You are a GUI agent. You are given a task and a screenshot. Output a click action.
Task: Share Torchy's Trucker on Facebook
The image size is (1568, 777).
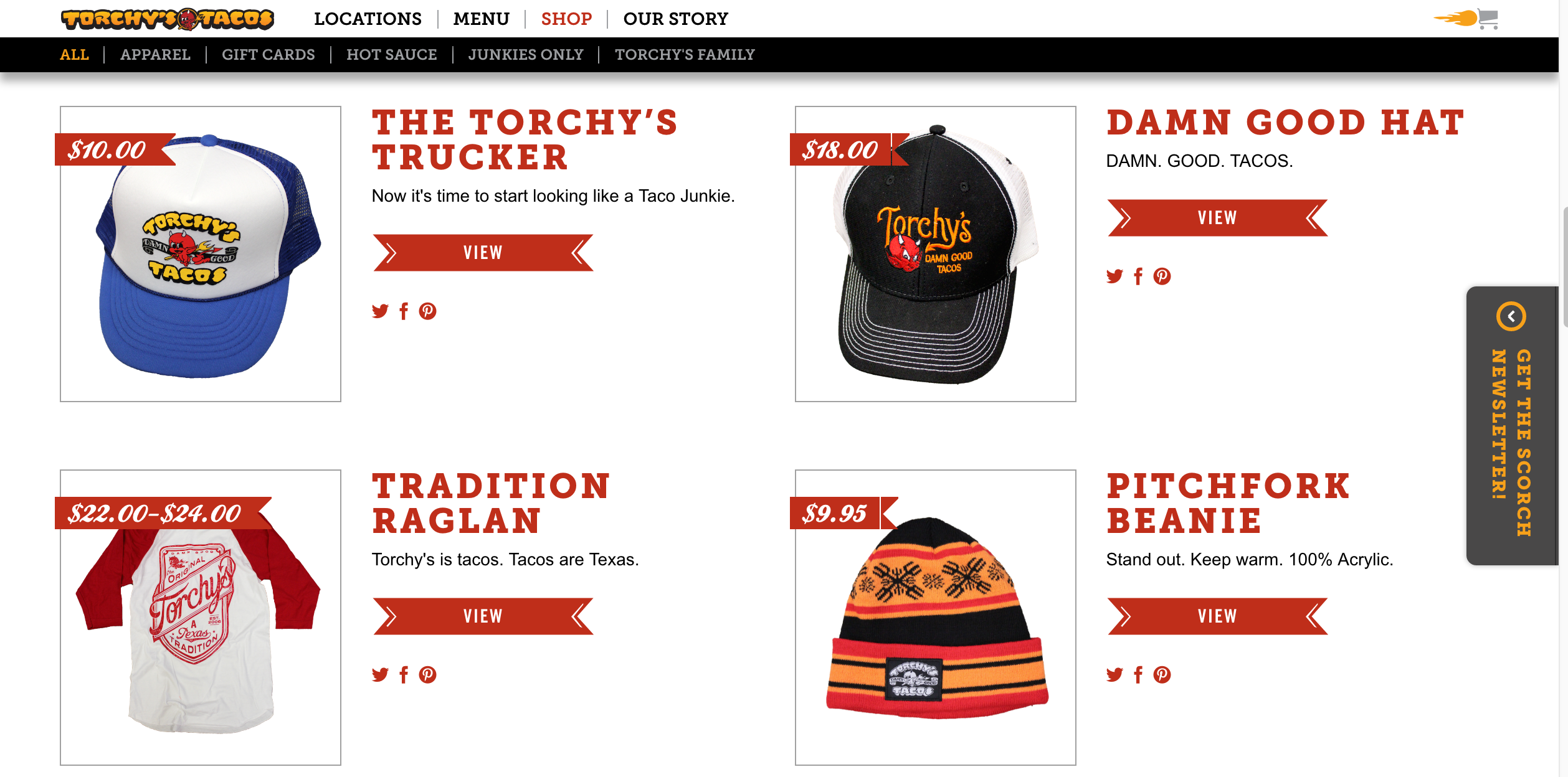pyautogui.click(x=404, y=311)
